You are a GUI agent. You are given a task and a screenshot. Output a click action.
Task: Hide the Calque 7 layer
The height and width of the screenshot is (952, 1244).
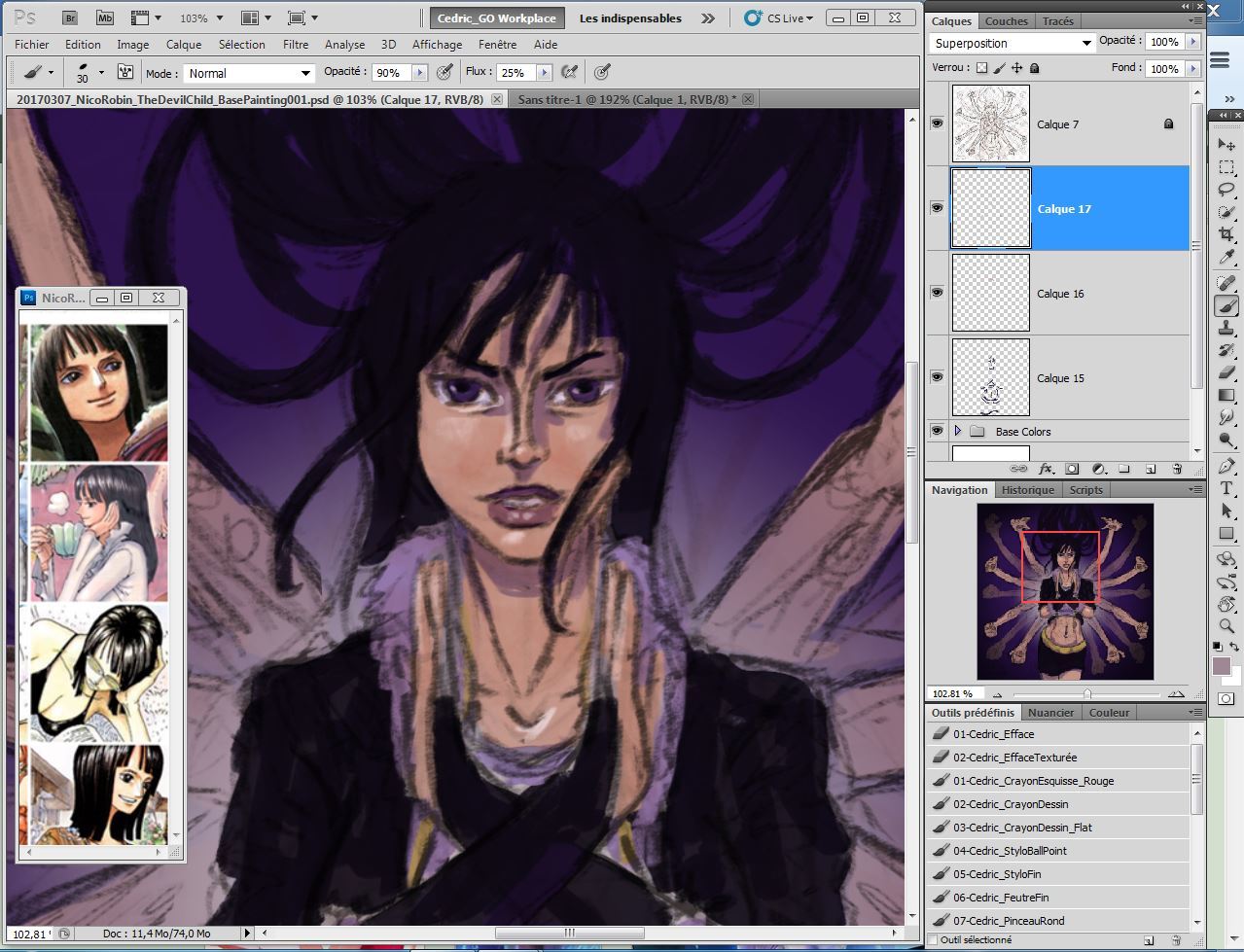pos(937,123)
